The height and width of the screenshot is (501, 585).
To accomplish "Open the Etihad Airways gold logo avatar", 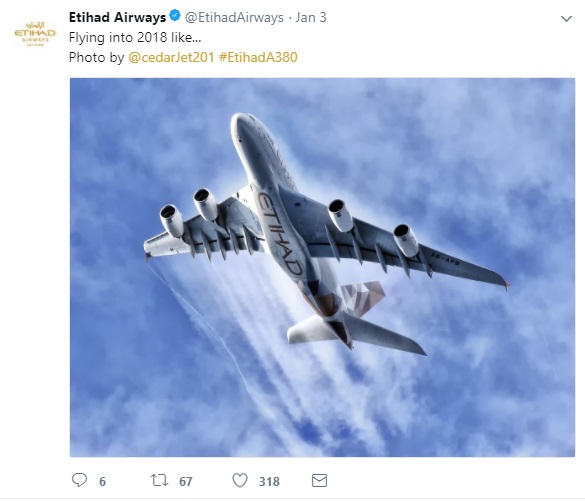I will point(35,34).
